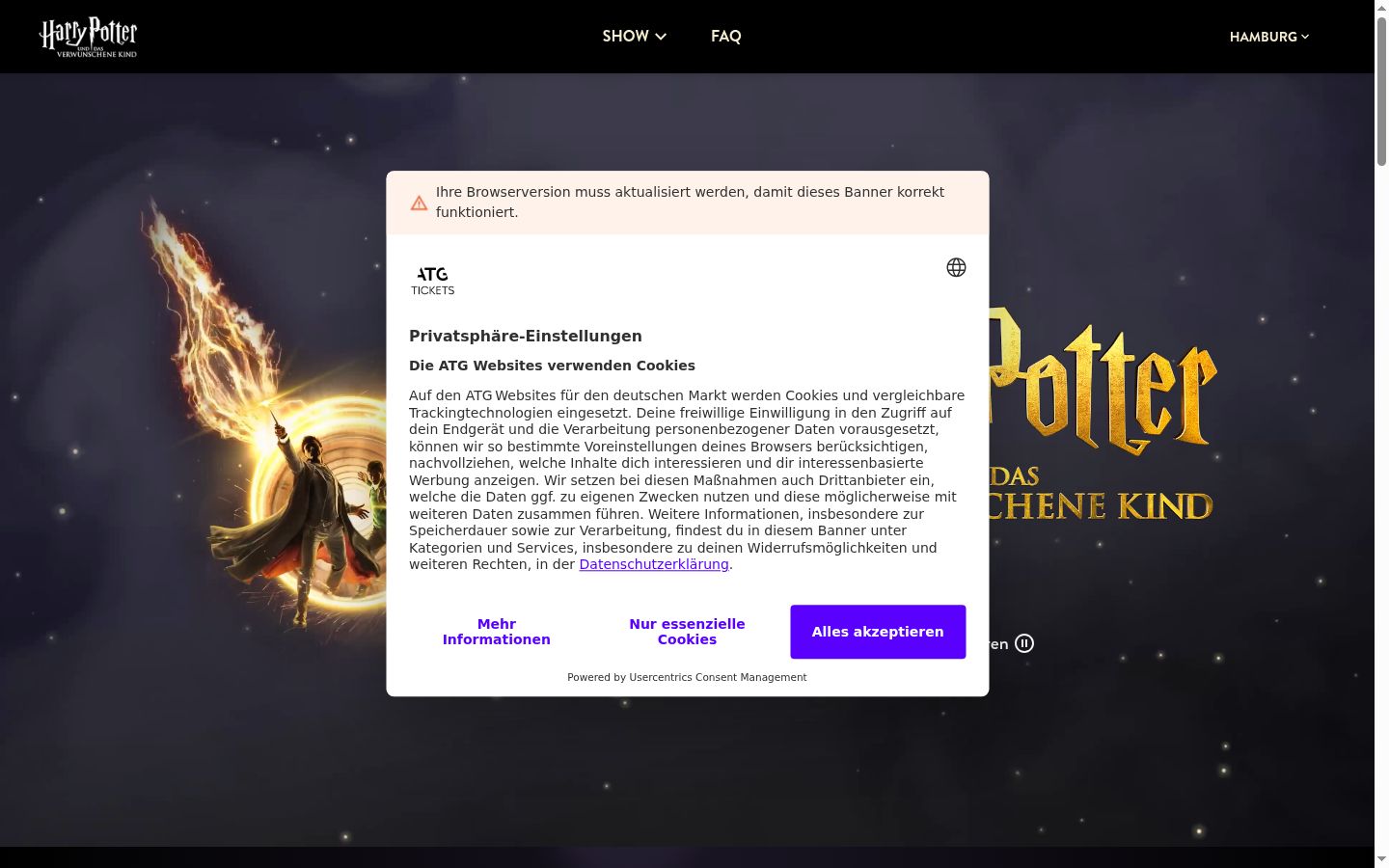Image resolution: width=1389 pixels, height=868 pixels.
Task: Open the HAMBURG location dropdown
Action: click(1269, 37)
